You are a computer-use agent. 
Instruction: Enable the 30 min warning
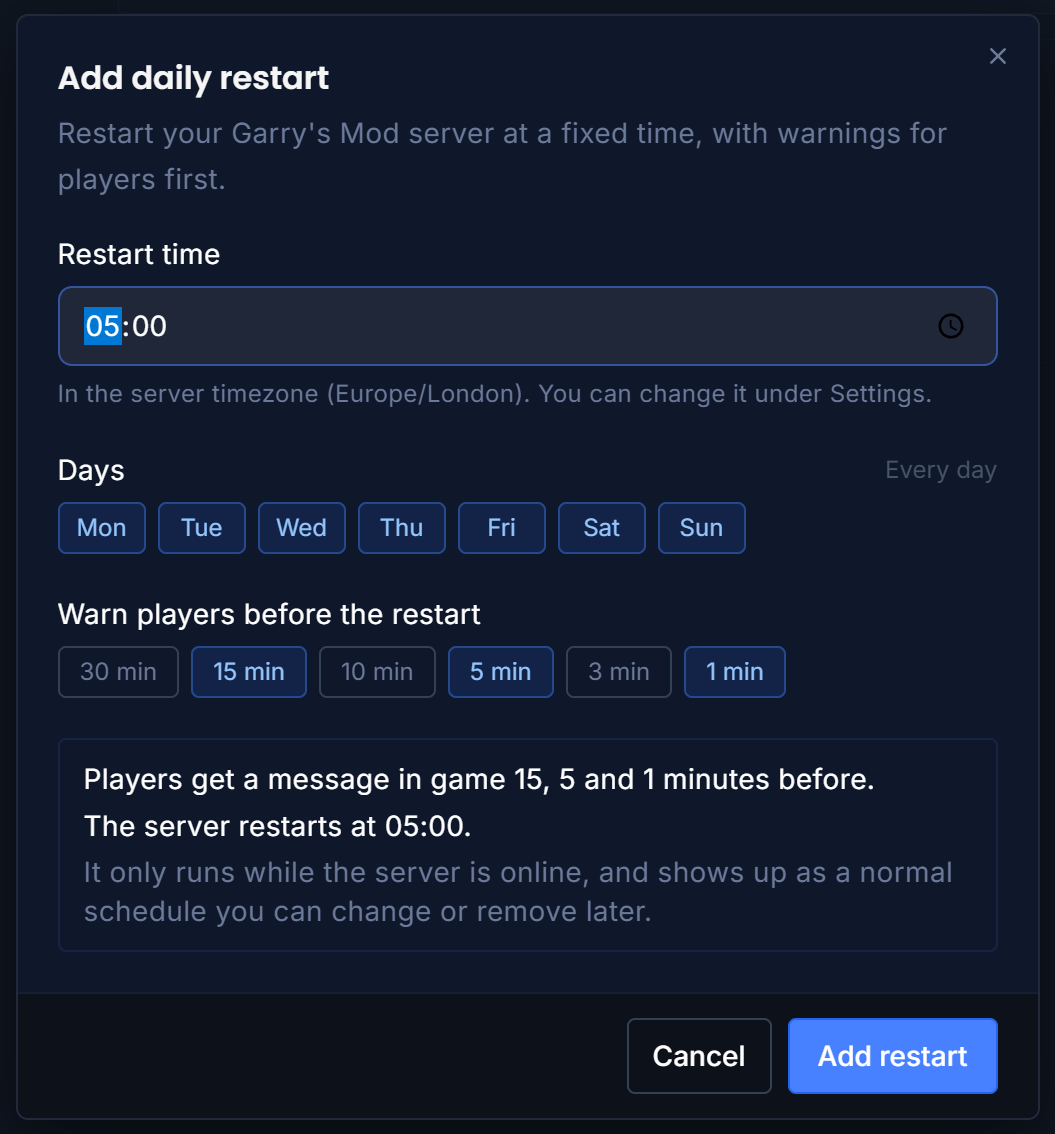[x=119, y=672]
